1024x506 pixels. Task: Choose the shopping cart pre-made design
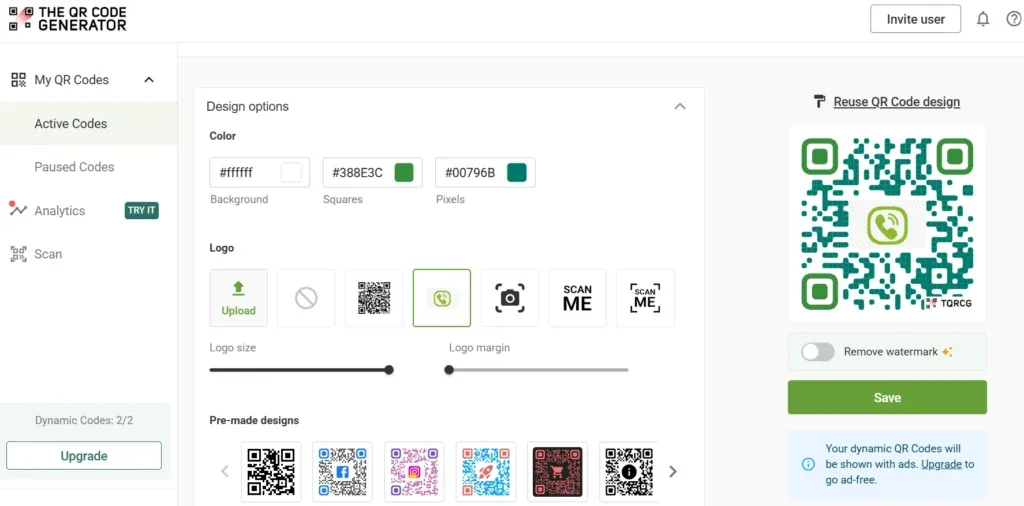pos(557,471)
